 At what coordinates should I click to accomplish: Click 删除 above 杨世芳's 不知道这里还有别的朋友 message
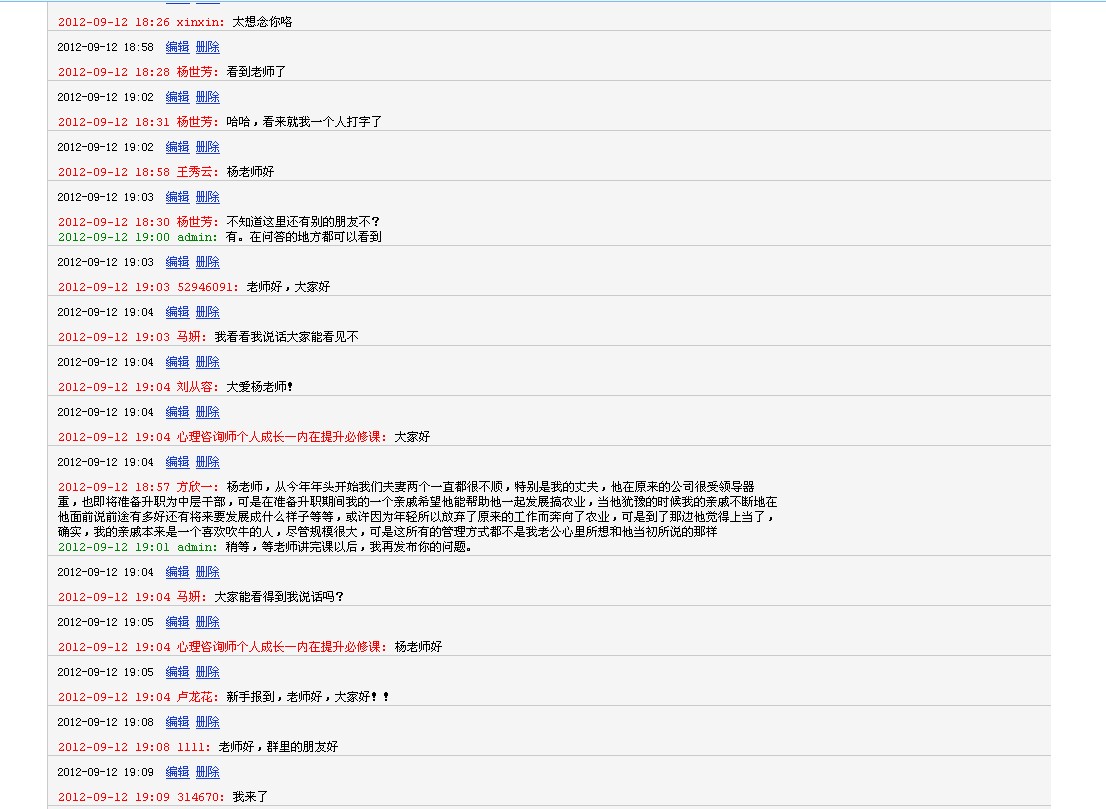[x=207, y=197]
